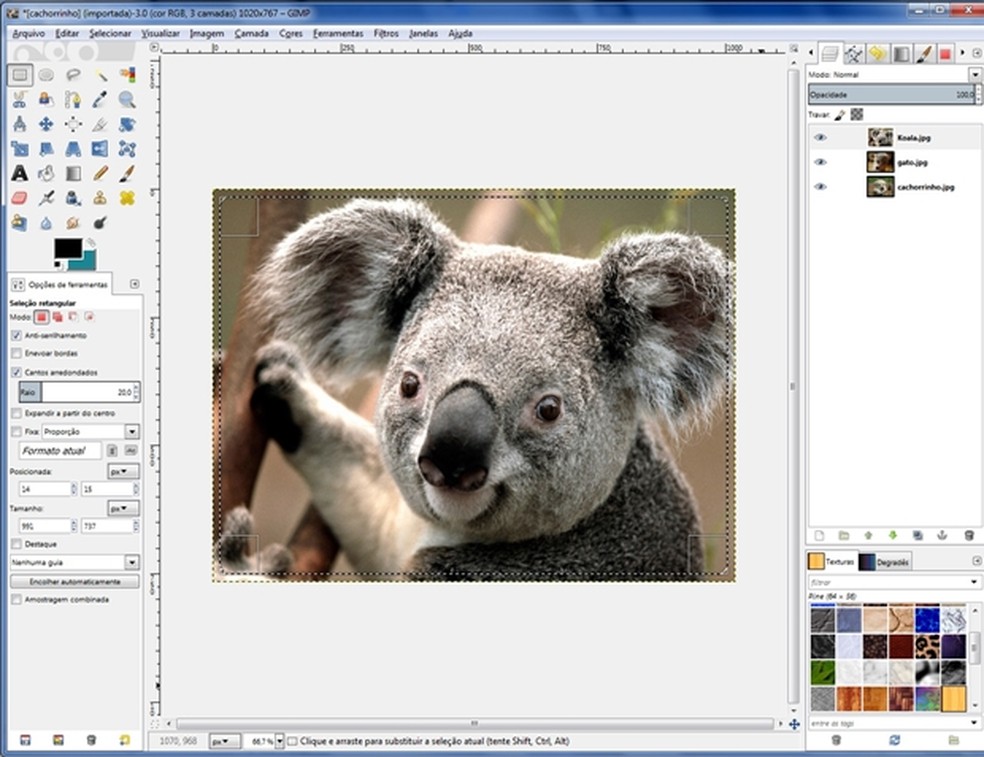Screen dimensions: 984x757
Task: Open the Nenhuma guia dropdown
Action: pos(132,563)
